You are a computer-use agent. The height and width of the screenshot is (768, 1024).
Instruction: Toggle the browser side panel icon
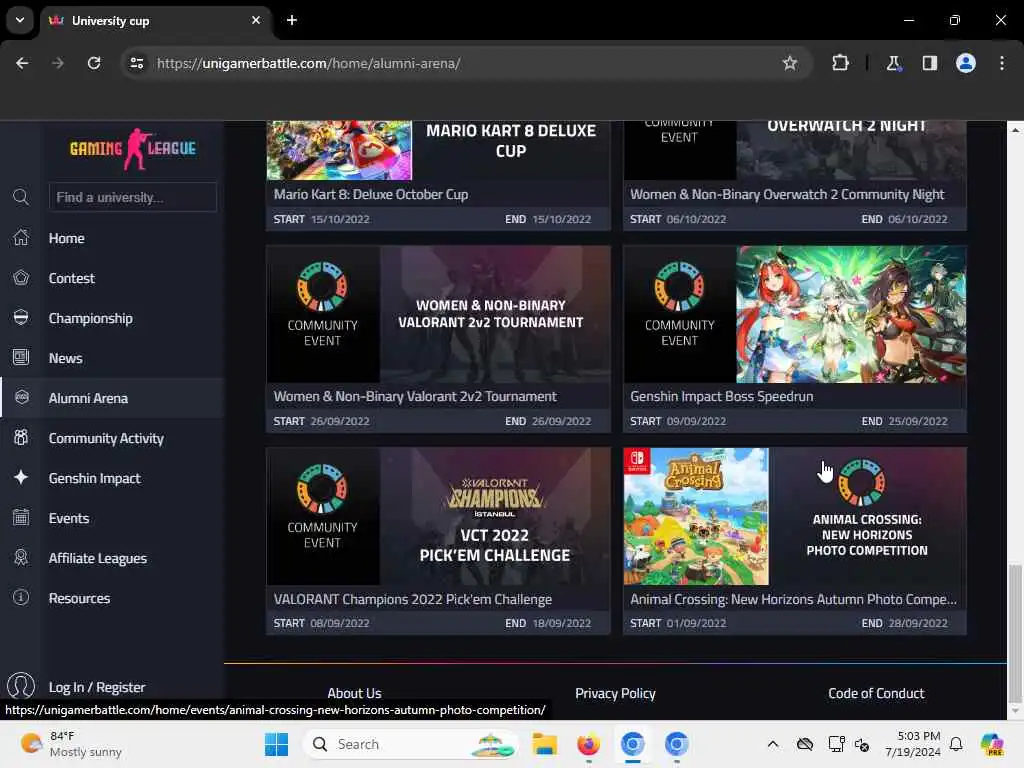929,63
